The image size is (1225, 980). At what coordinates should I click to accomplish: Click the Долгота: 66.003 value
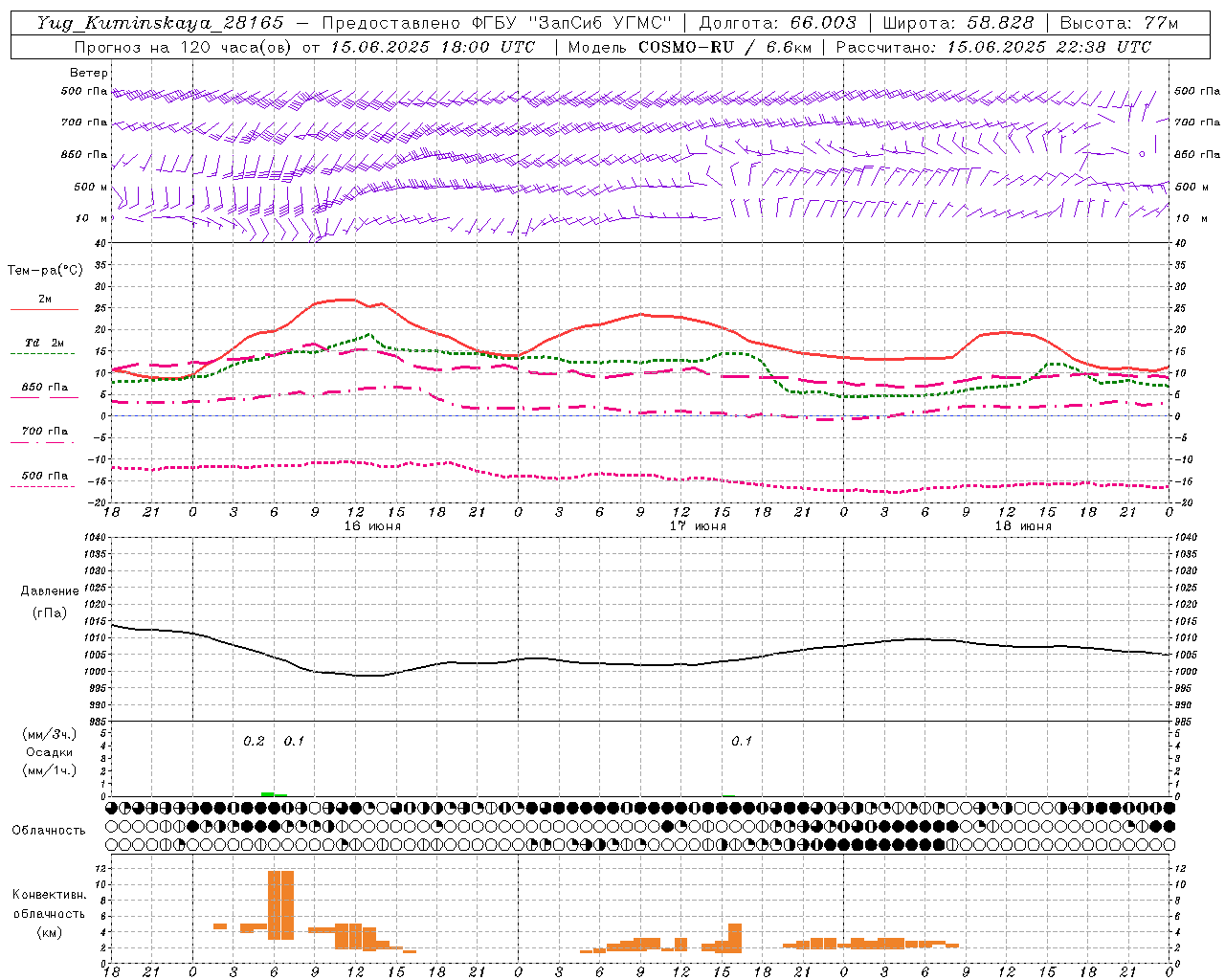coord(777,23)
